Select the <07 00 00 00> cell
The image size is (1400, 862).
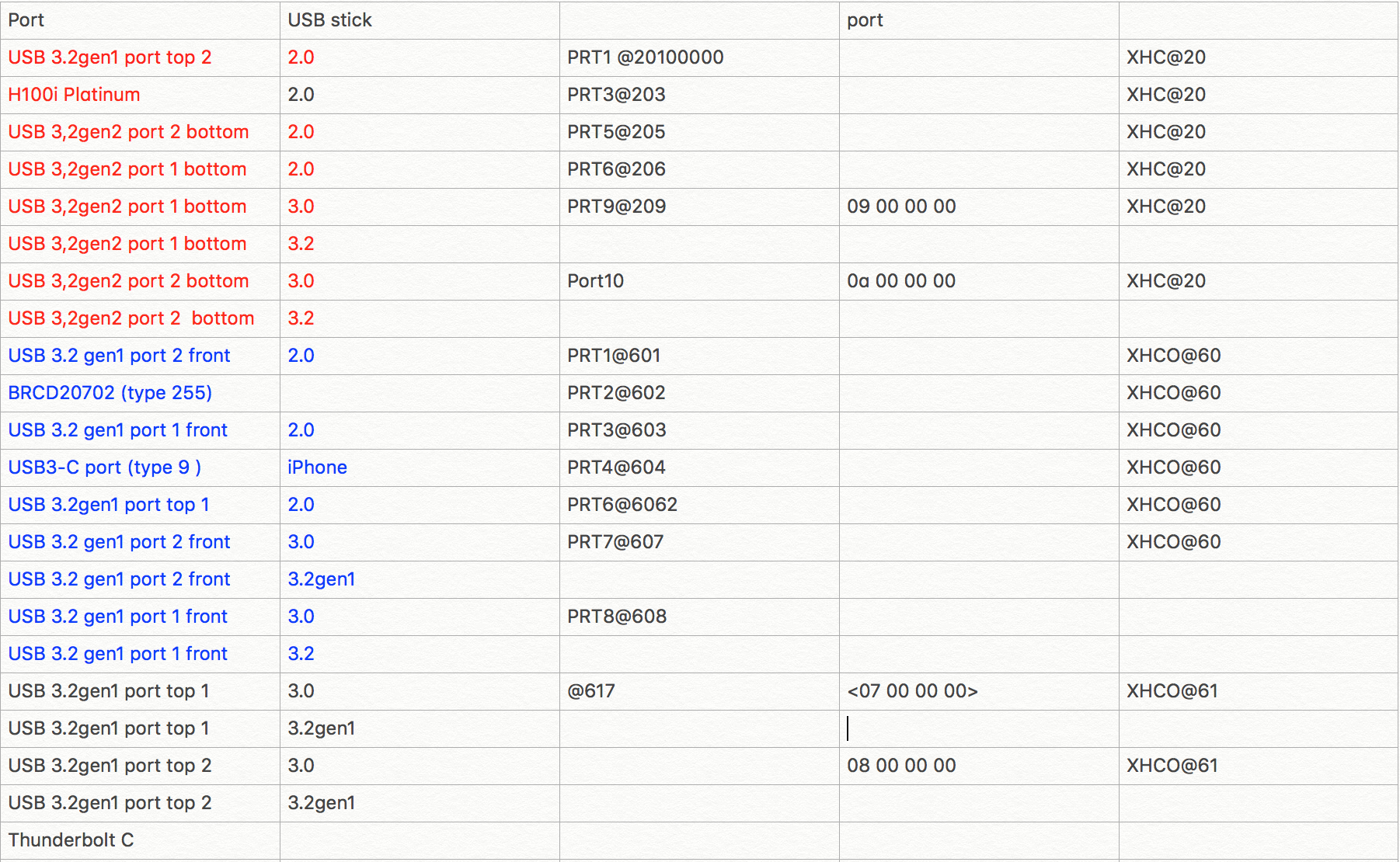911,691
